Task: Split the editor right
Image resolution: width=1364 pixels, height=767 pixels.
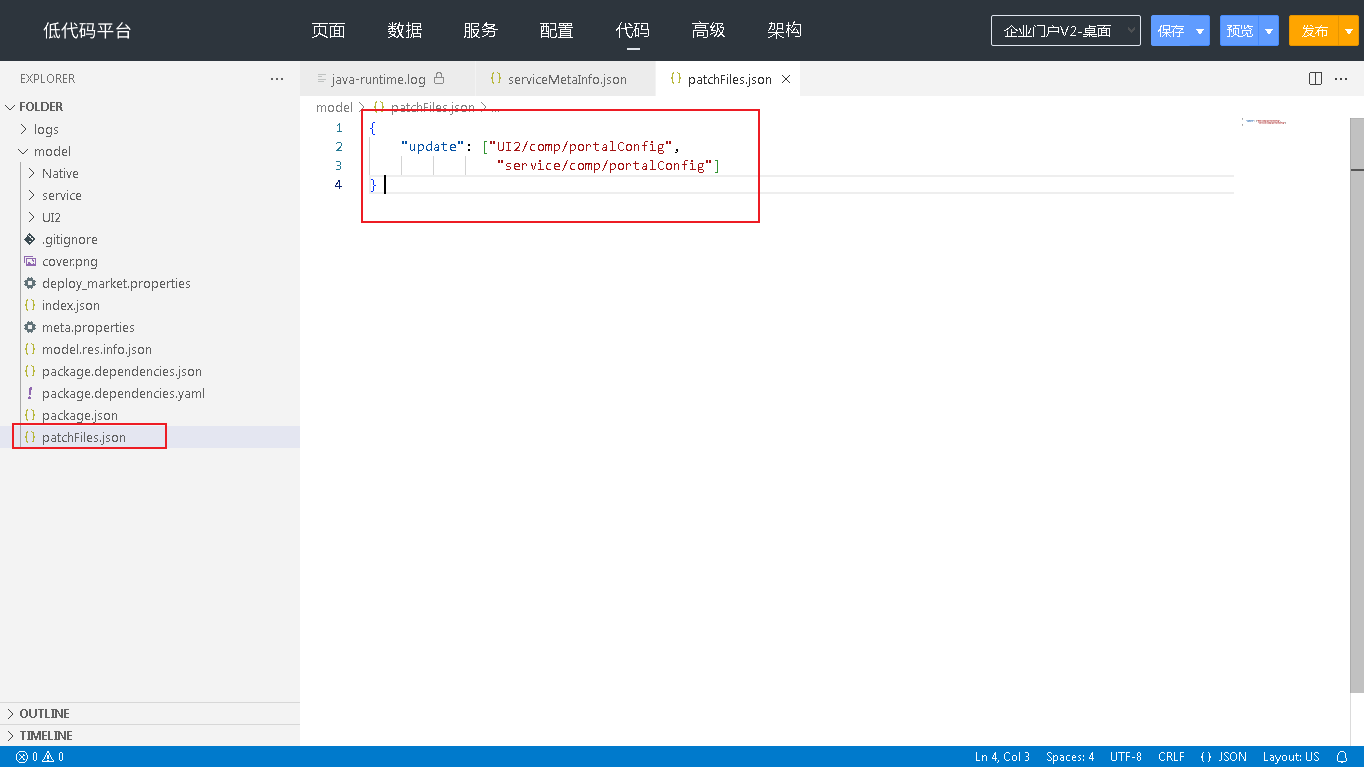Action: 1316,79
